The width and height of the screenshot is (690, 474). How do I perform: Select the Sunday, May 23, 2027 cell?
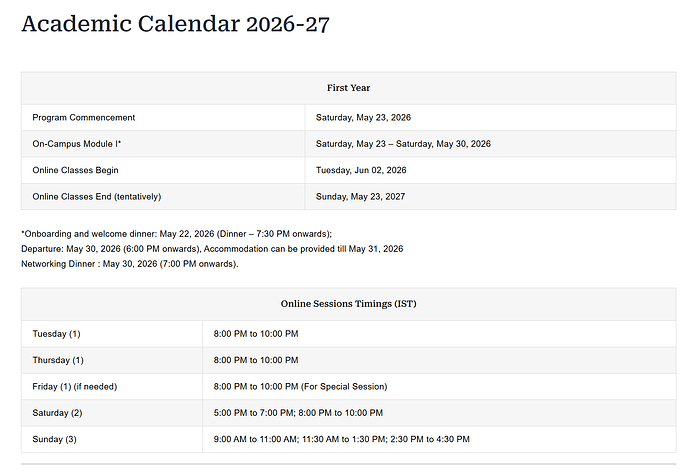(361, 196)
